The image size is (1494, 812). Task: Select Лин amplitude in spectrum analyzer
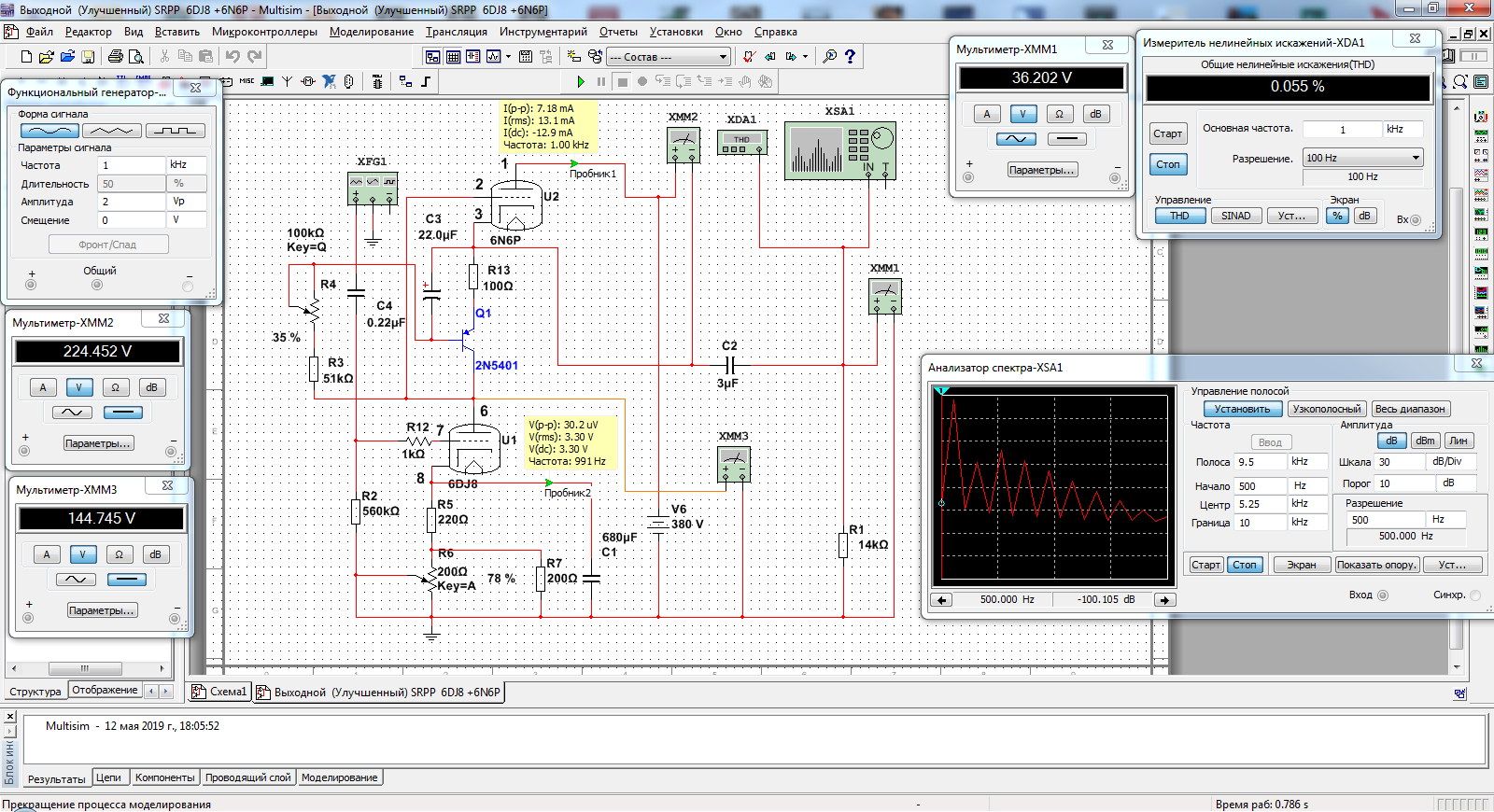(x=1459, y=441)
